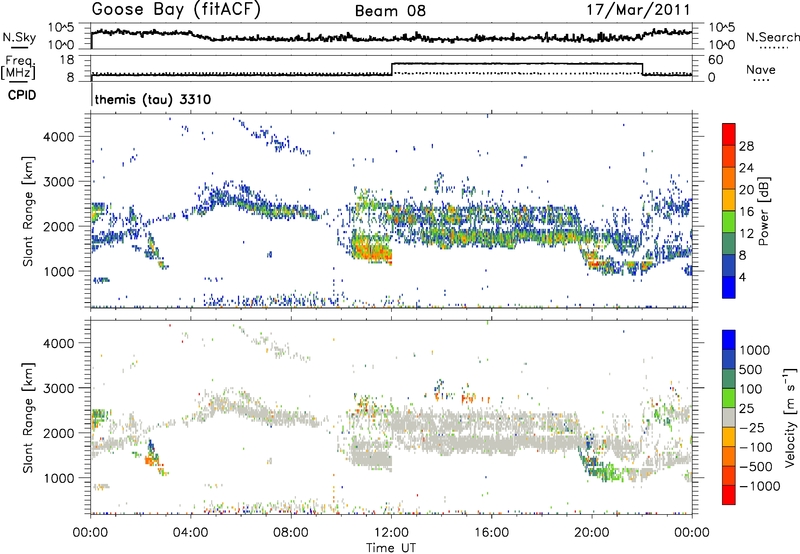Click the 'Beam 08' label

coord(390,11)
